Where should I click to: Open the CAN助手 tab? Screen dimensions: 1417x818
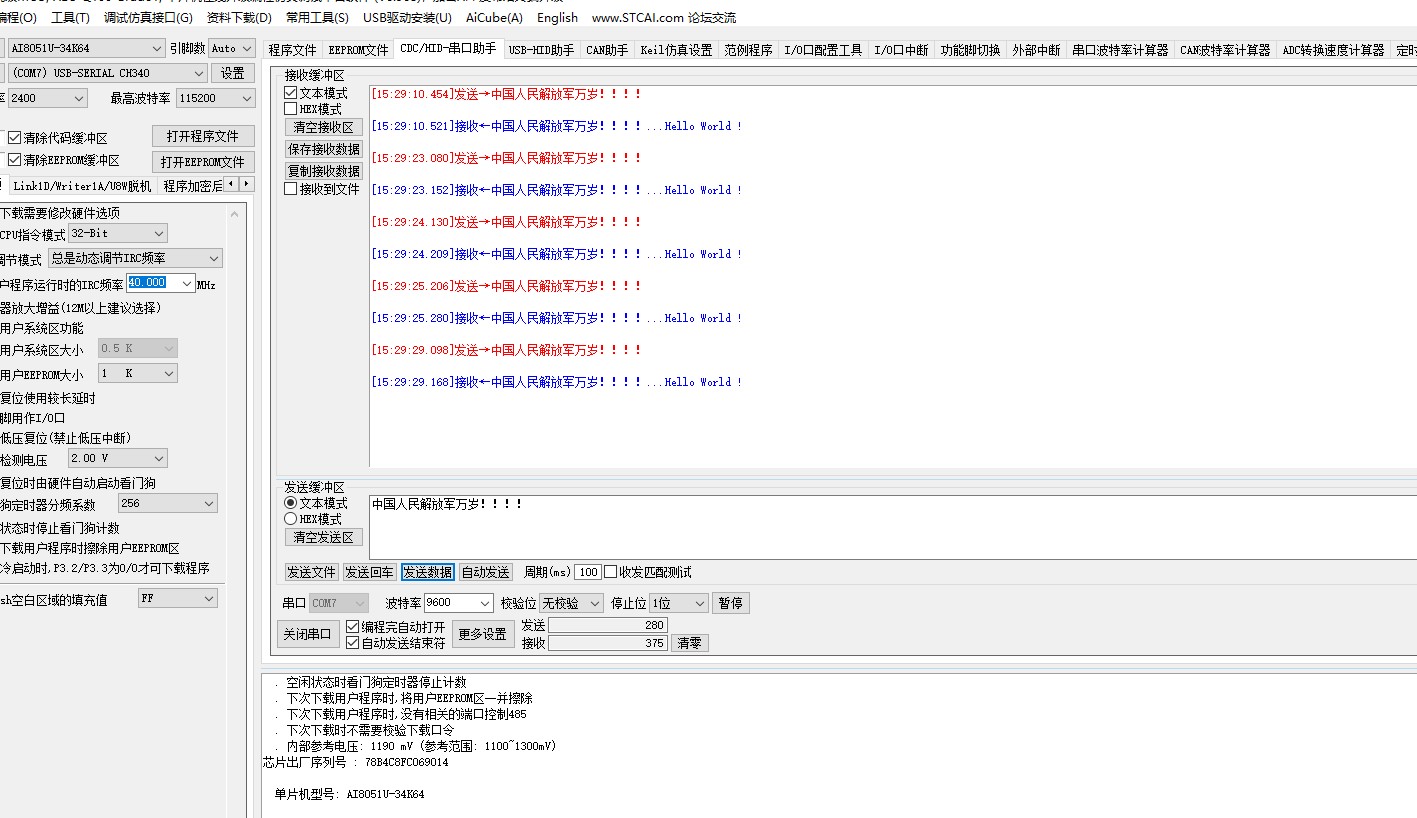pos(605,49)
